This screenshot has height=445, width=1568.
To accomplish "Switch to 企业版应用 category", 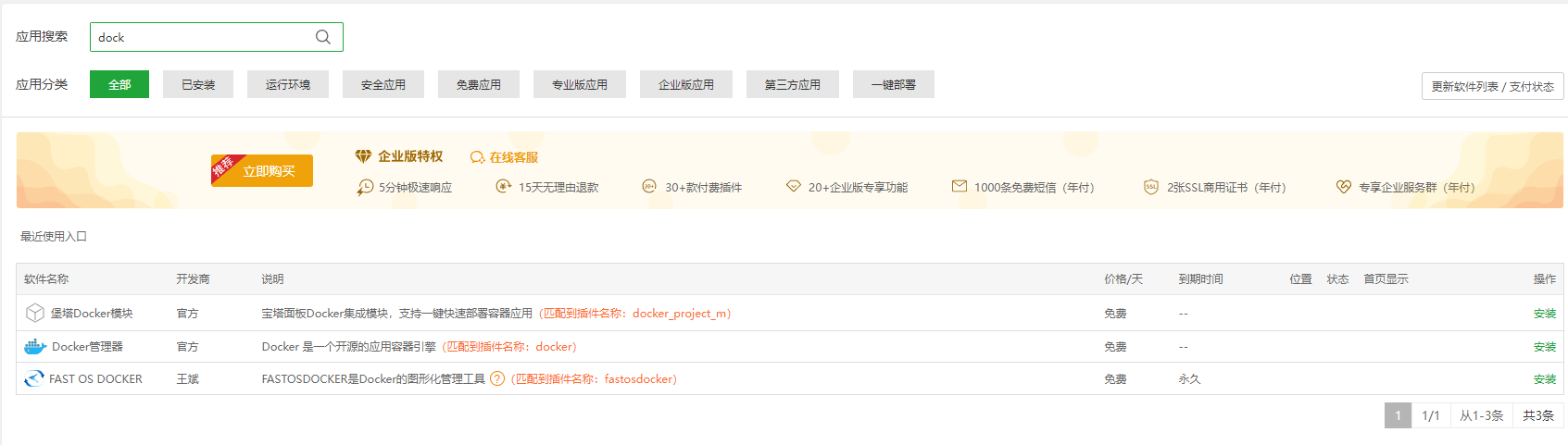I will pyautogui.click(x=686, y=84).
